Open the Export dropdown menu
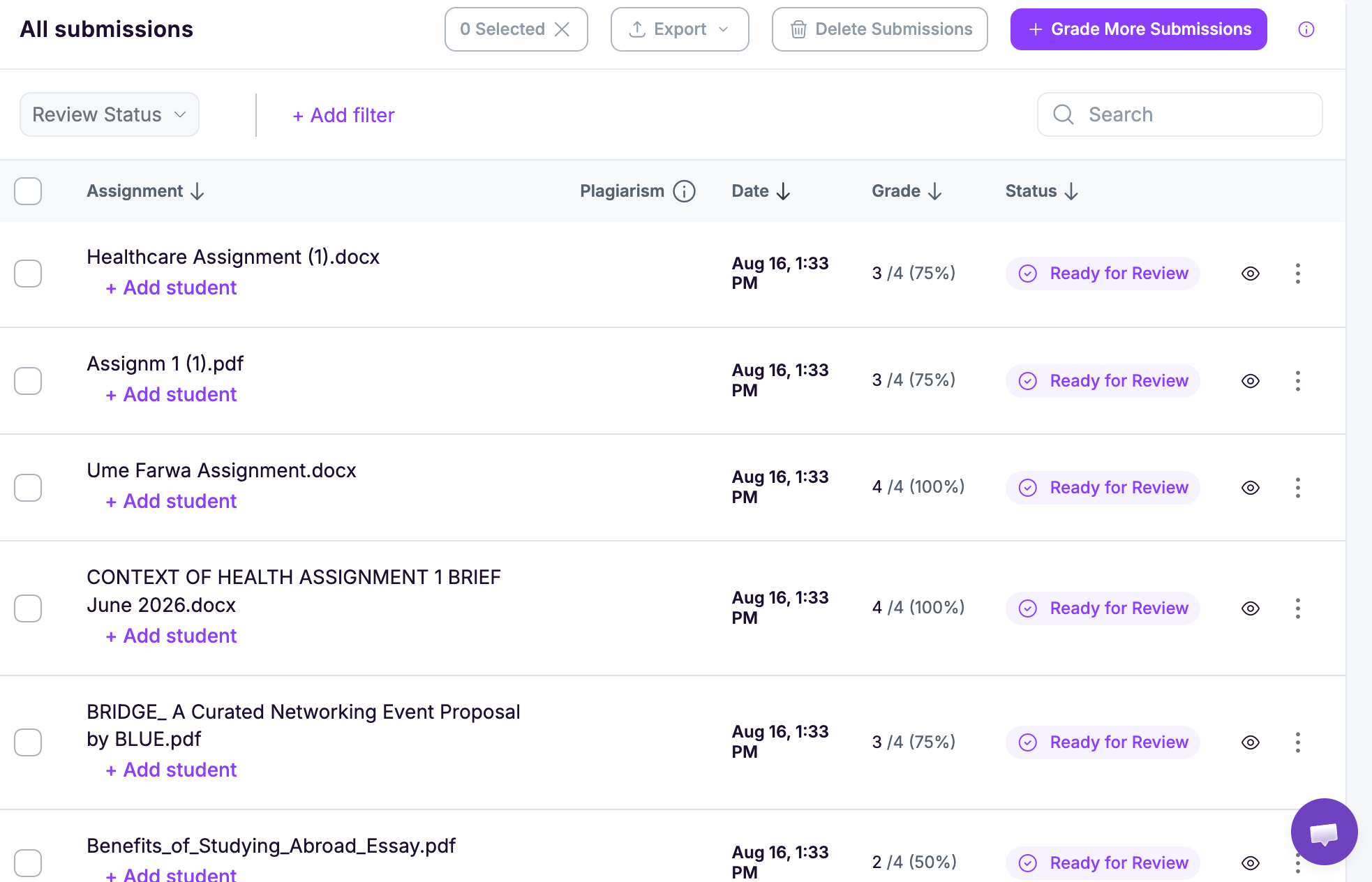This screenshot has width=1372, height=882. (680, 29)
